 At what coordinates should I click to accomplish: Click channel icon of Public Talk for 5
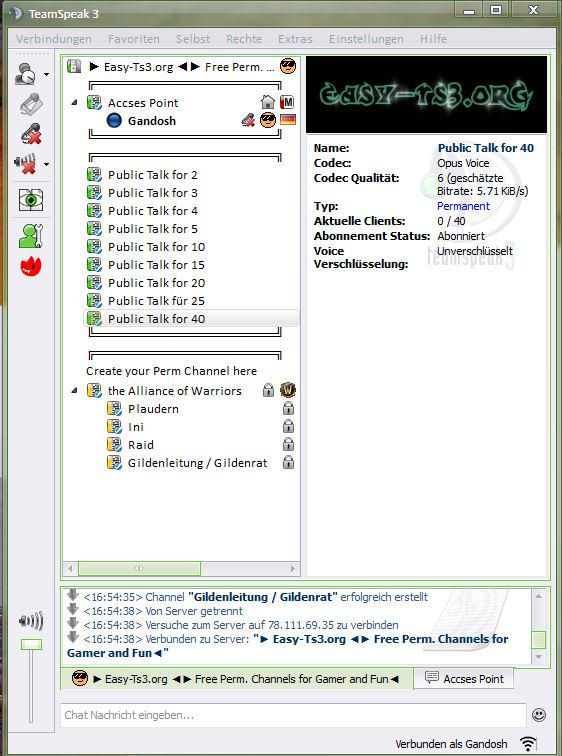tap(94, 229)
